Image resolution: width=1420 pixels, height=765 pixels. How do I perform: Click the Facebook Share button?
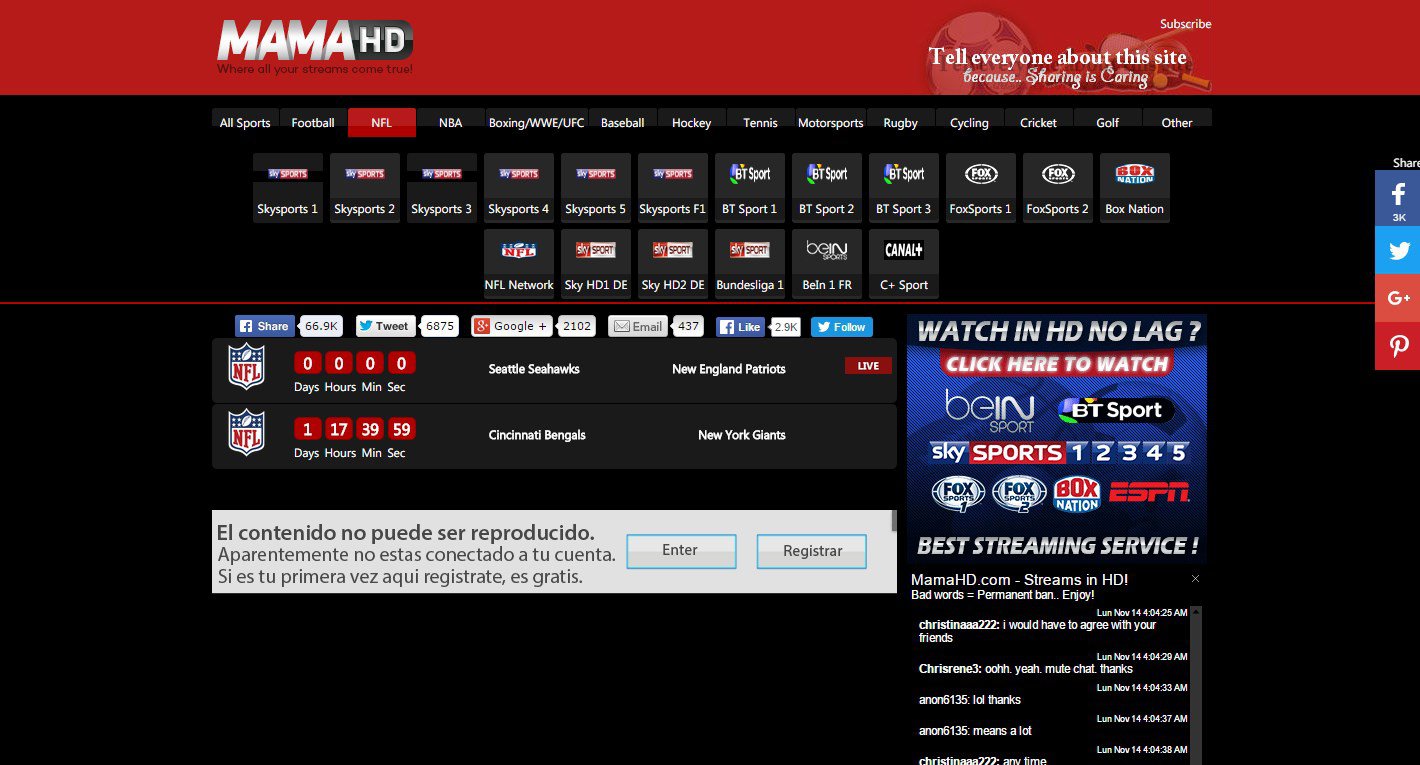point(266,326)
